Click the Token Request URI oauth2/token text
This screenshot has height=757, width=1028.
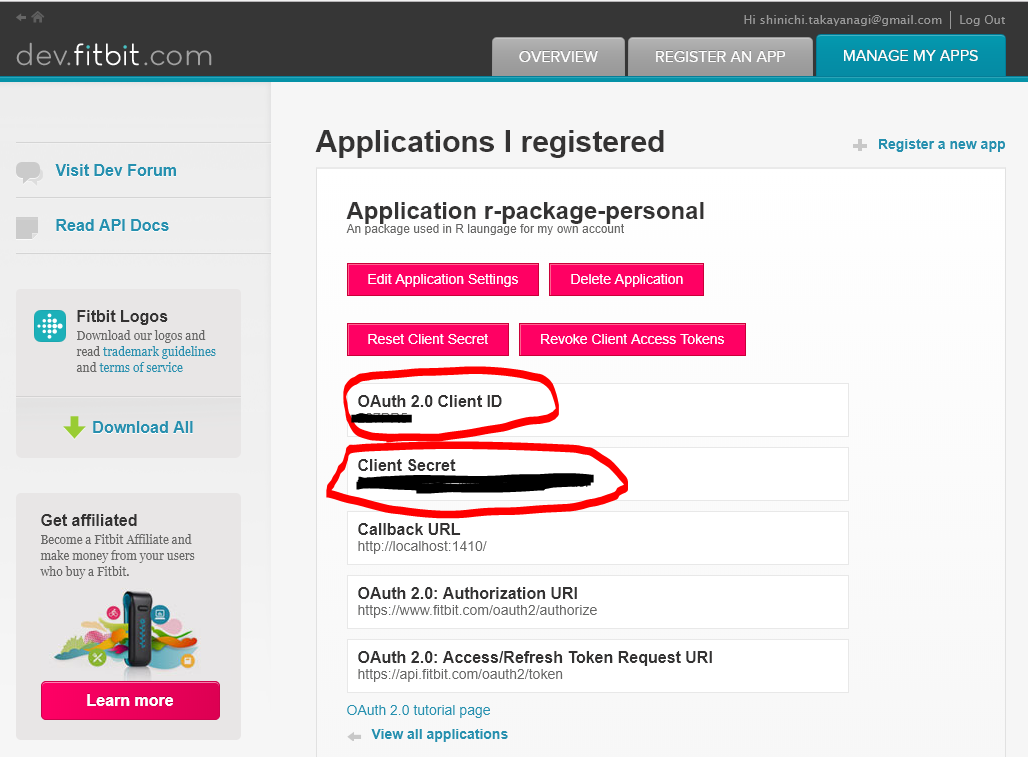tap(460, 674)
